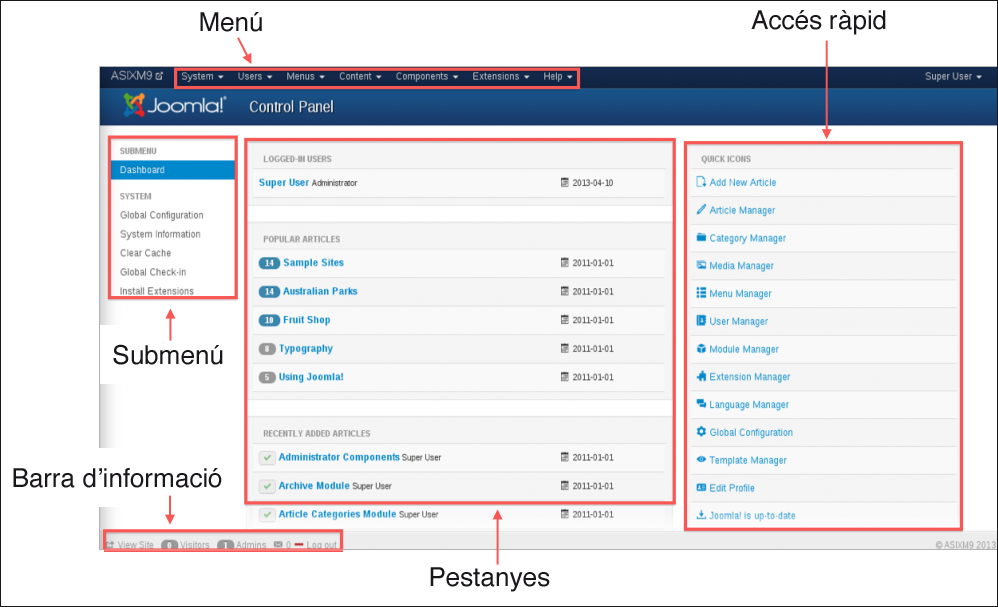This screenshot has width=998, height=607.
Task: Choose Global Check-in in submenu
Action: click(x=153, y=272)
